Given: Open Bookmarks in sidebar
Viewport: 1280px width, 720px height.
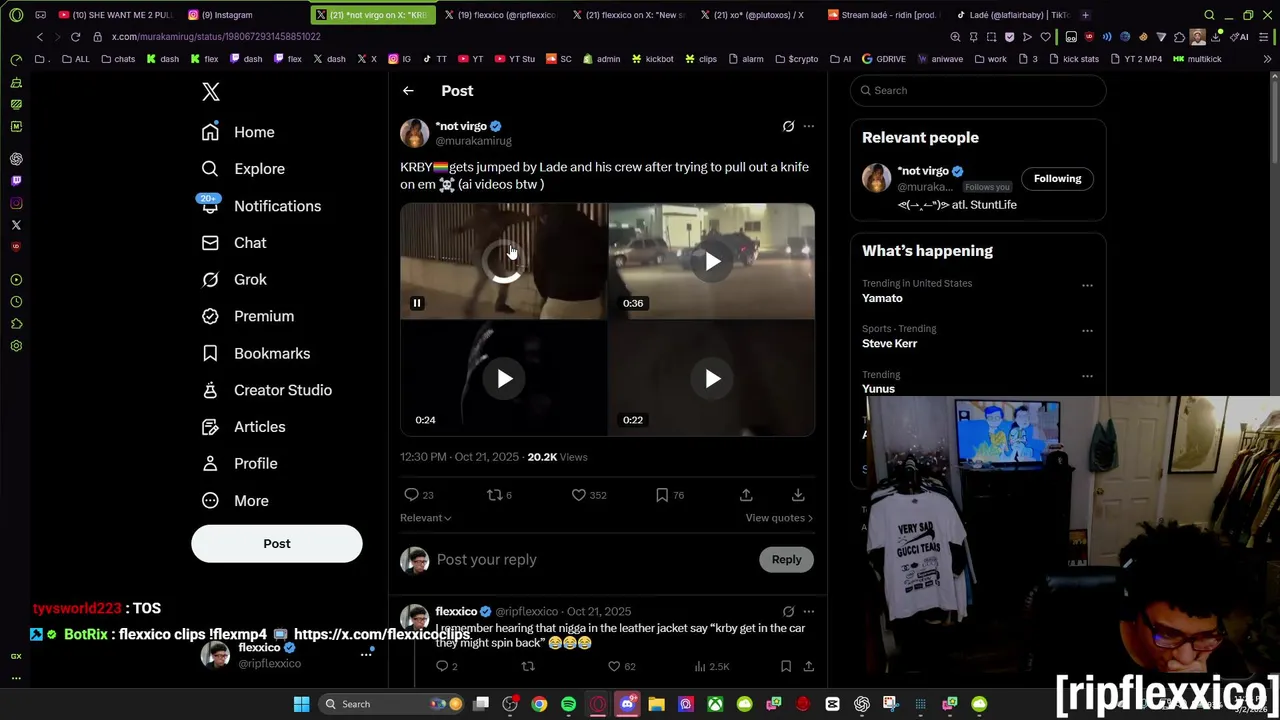Looking at the screenshot, I should click(x=256, y=353).
